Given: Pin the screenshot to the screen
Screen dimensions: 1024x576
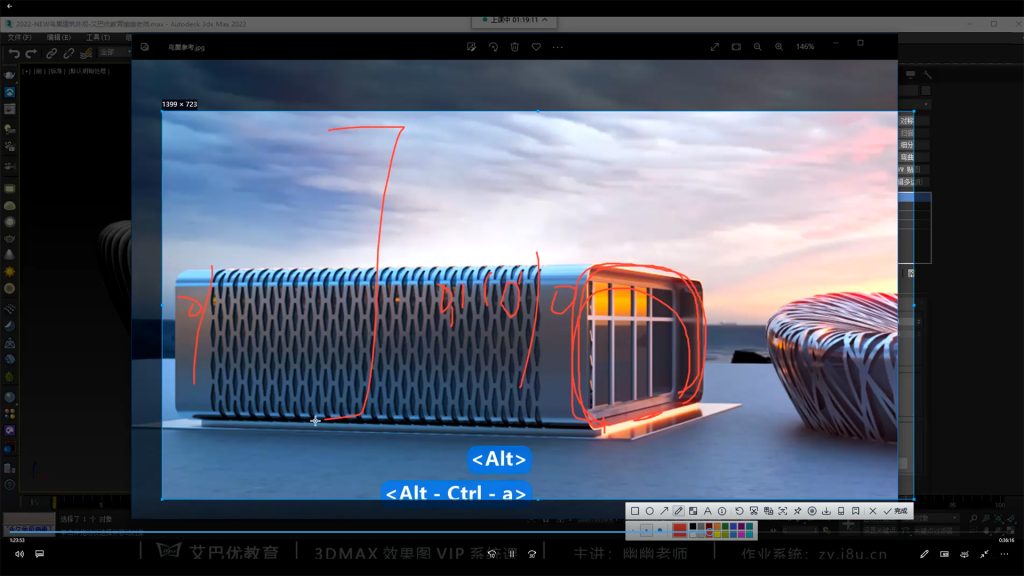Looking at the screenshot, I should pyautogui.click(x=797, y=511).
